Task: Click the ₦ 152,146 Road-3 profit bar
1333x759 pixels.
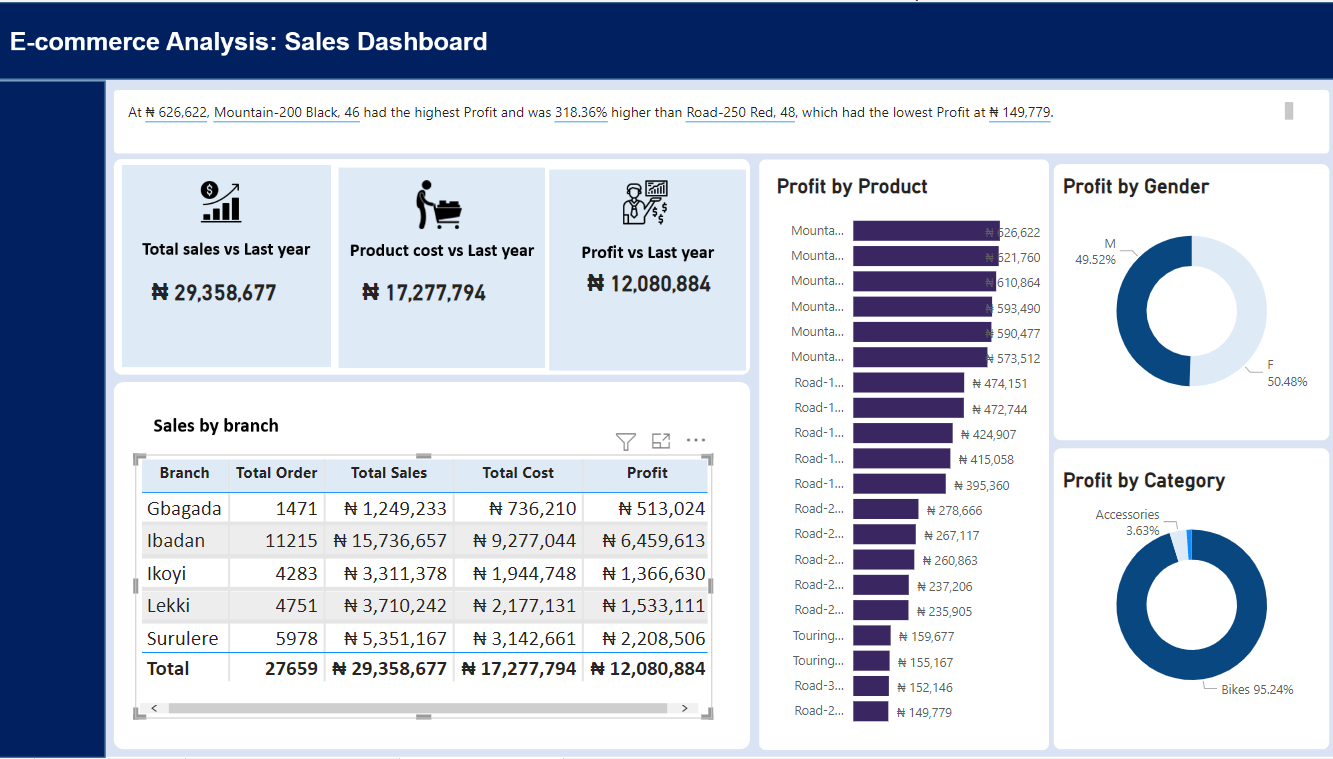Action: [x=871, y=686]
